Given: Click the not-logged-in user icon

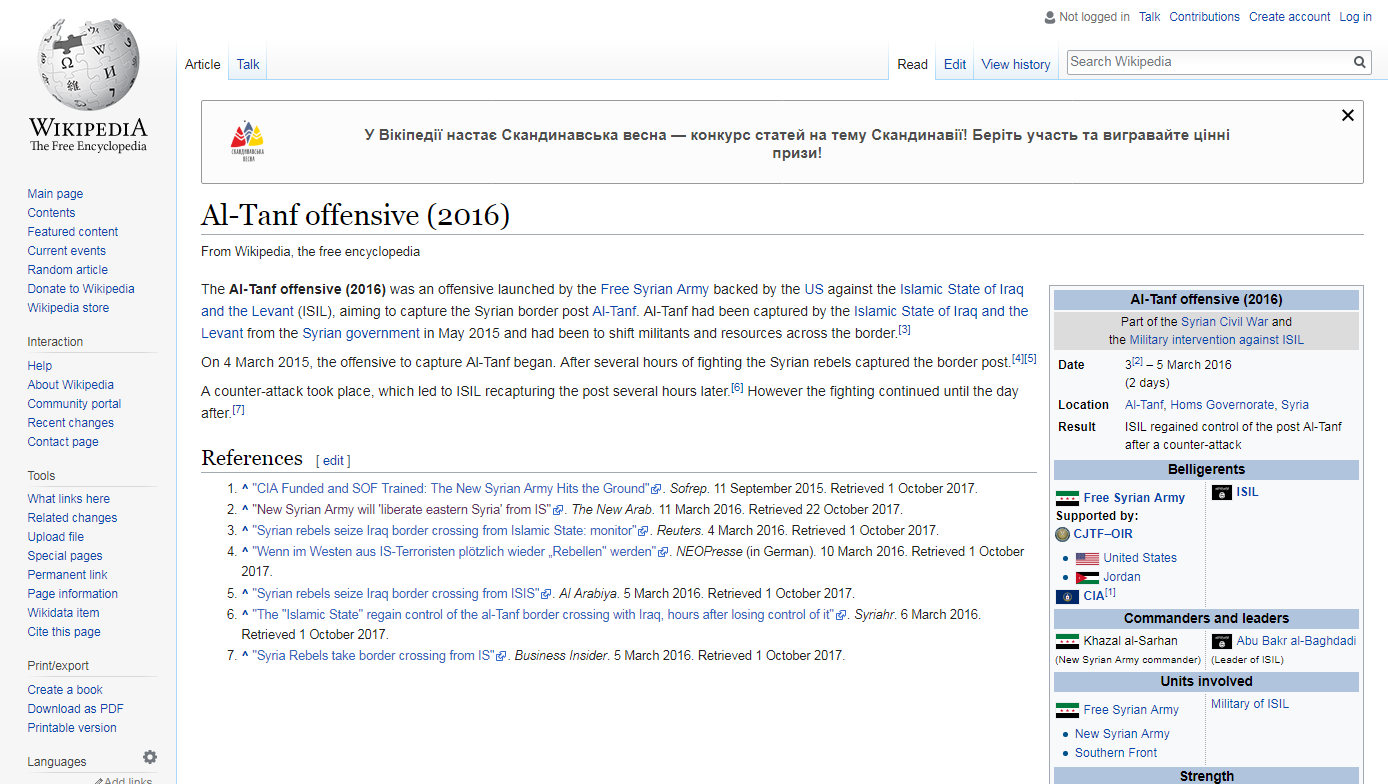Looking at the screenshot, I should pyautogui.click(x=1050, y=17).
